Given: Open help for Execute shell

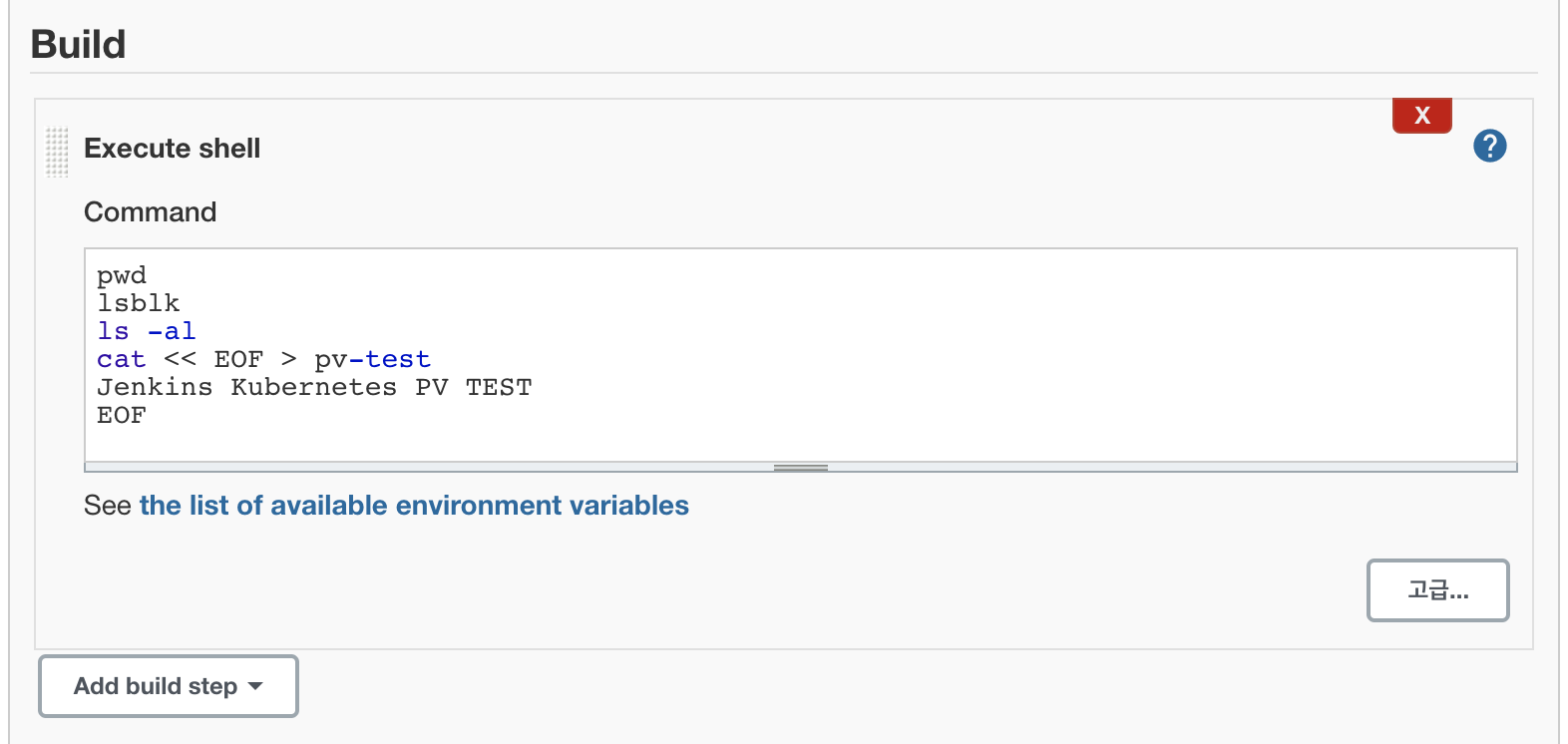Looking at the screenshot, I should tap(1489, 147).
